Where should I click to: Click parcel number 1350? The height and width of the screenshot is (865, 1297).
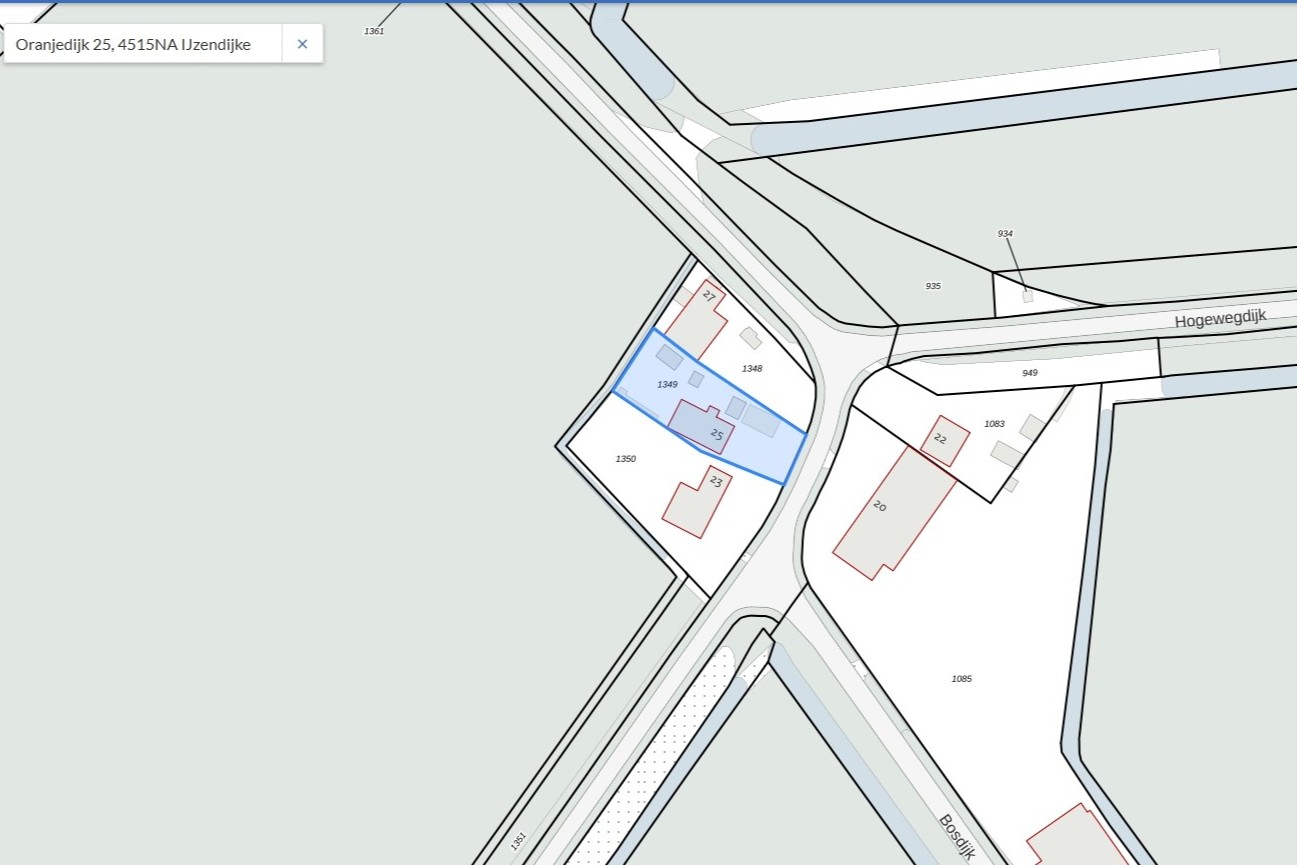click(x=625, y=458)
